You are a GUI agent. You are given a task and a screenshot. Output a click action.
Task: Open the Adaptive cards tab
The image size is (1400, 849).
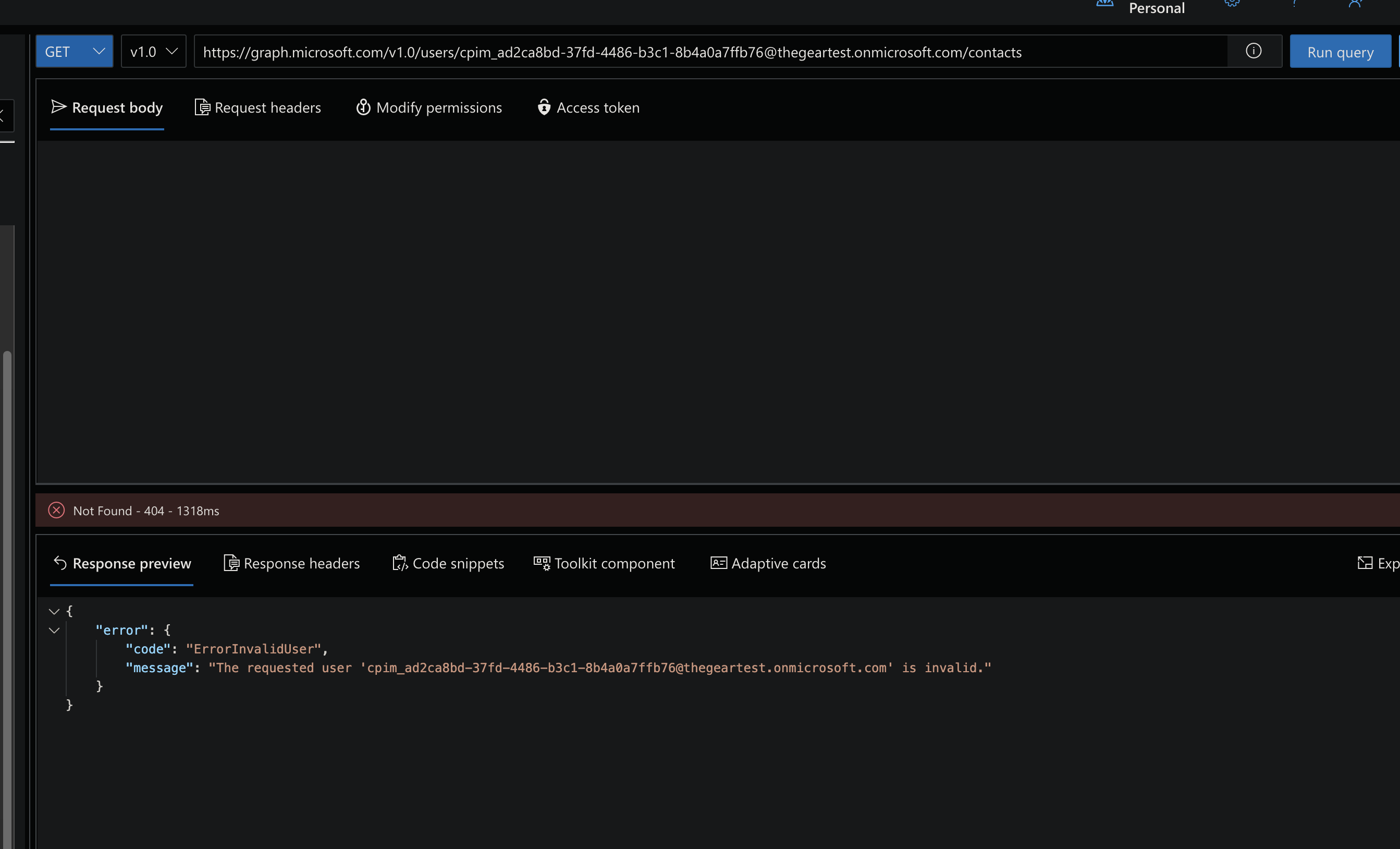coord(768,563)
